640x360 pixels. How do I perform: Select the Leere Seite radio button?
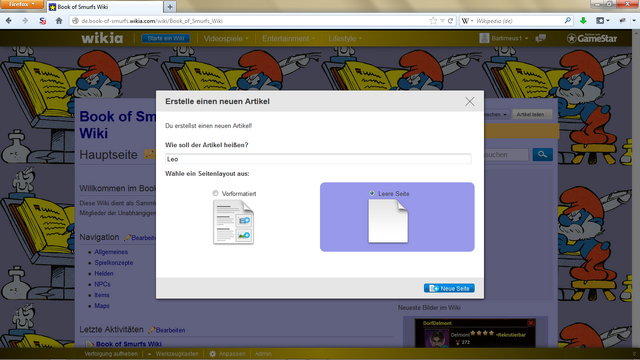[372, 193]
